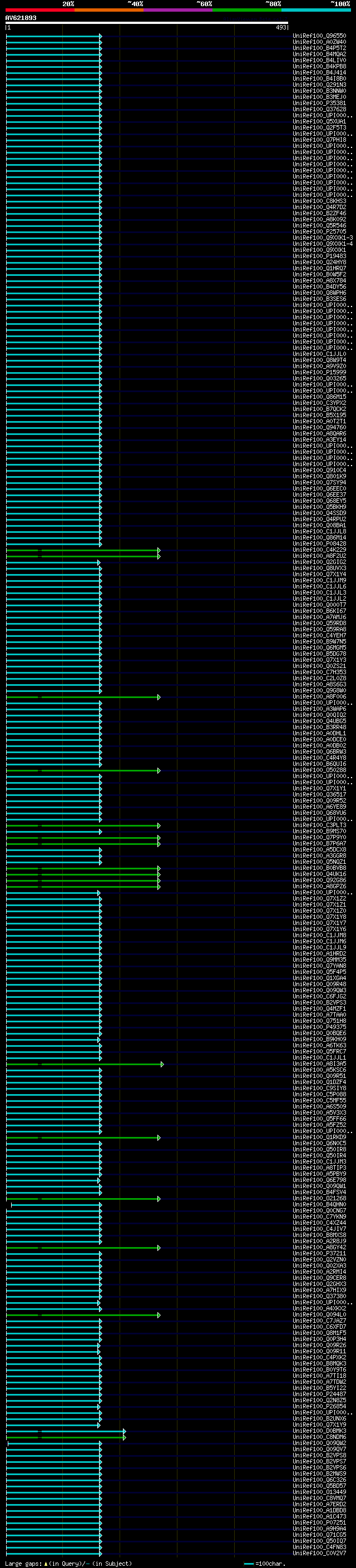
Task: Select hit label UniRef100_B3NNW0
Action: tap(319, 91)
